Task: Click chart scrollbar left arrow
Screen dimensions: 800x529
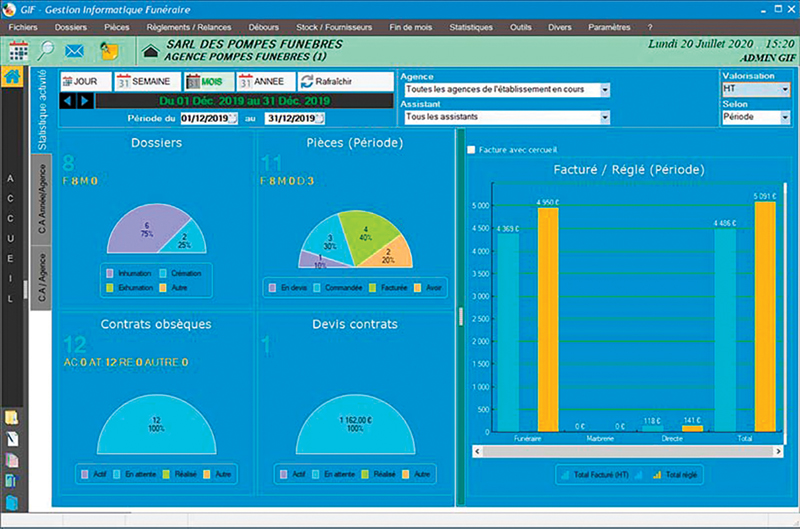Action: click(477, 451)
